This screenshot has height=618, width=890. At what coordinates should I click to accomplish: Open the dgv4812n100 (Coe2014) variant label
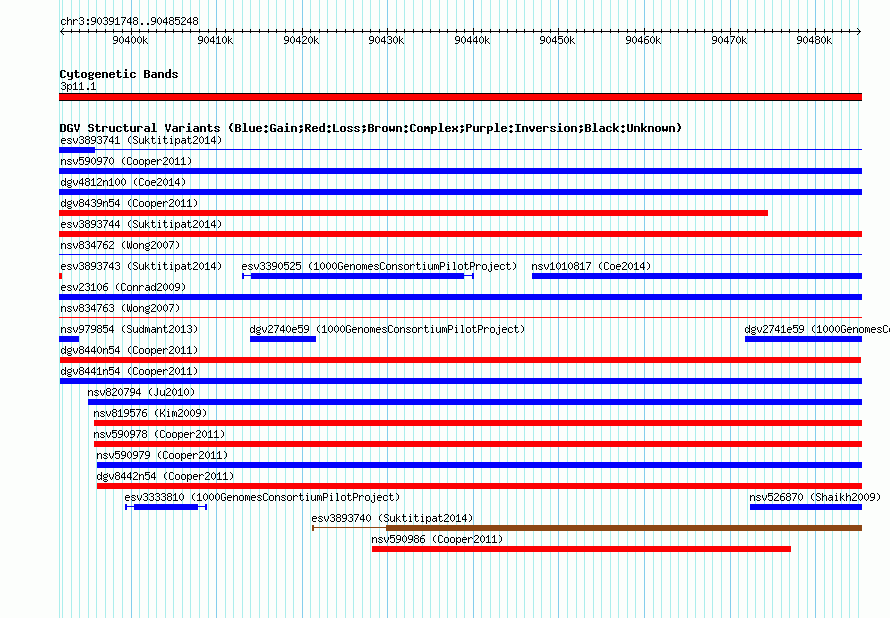pos(123,182)
